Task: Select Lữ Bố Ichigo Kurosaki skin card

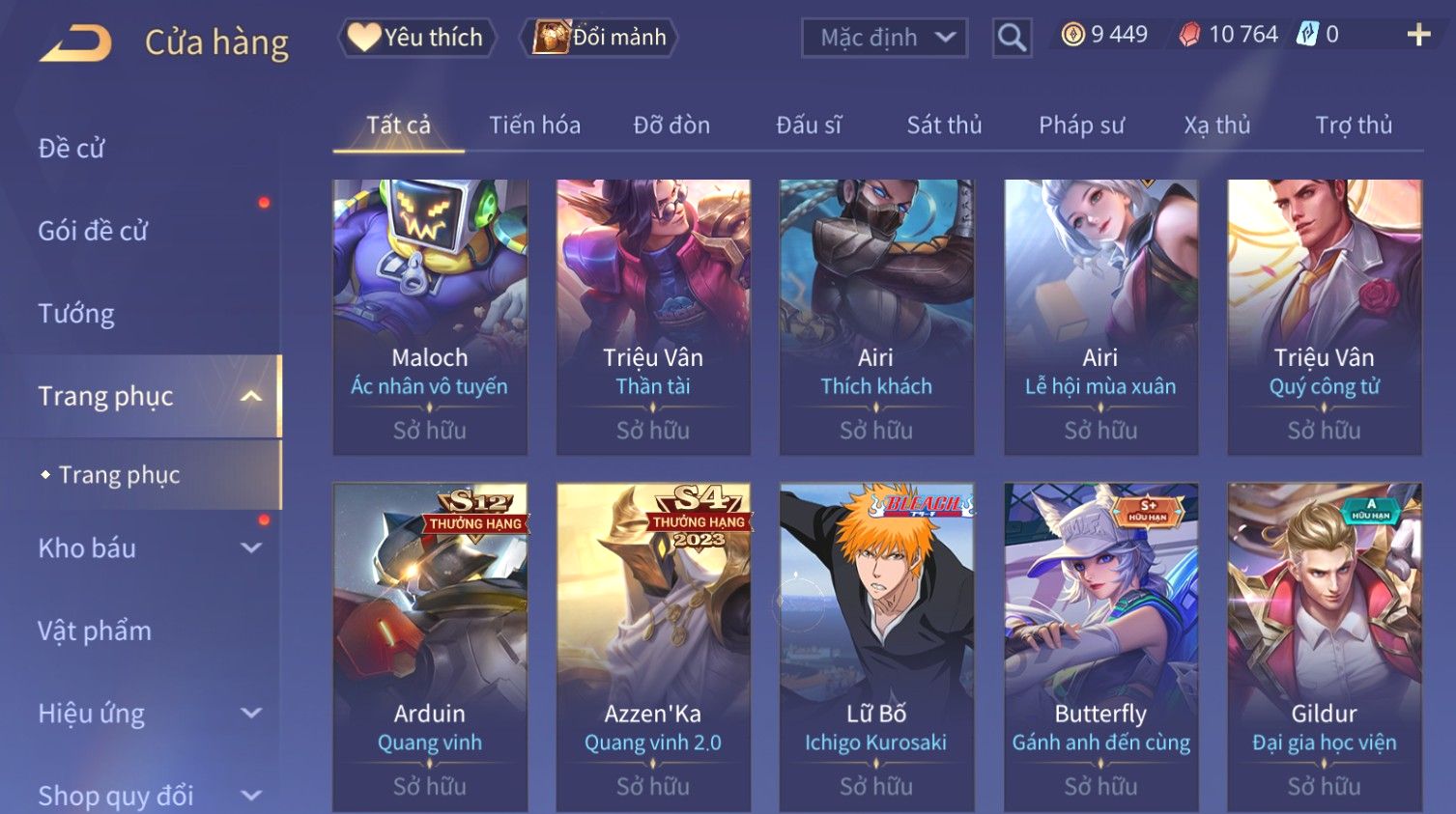Action: [x=876, y=647]
